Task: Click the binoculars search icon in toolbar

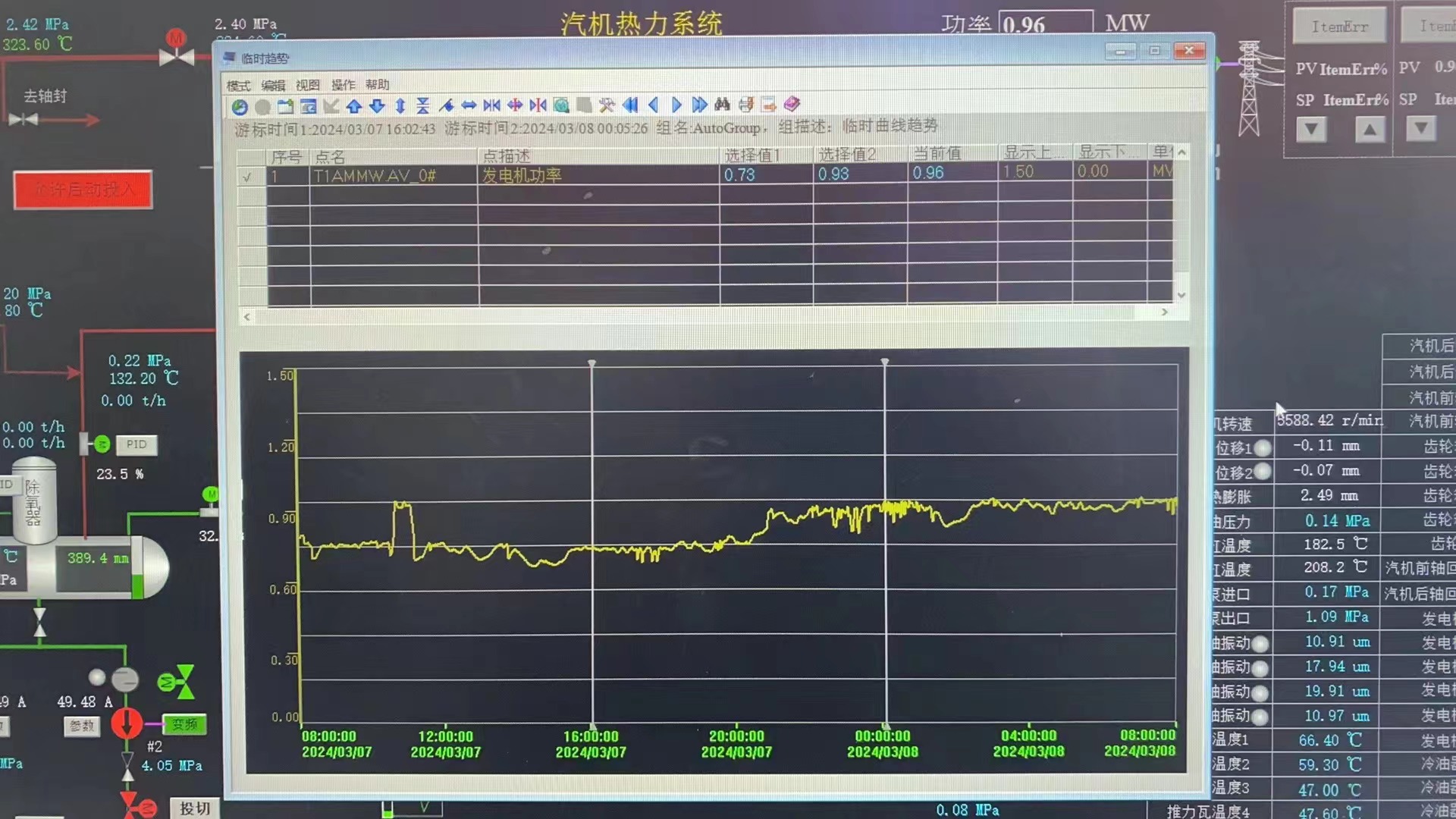Action: [722, 105]
